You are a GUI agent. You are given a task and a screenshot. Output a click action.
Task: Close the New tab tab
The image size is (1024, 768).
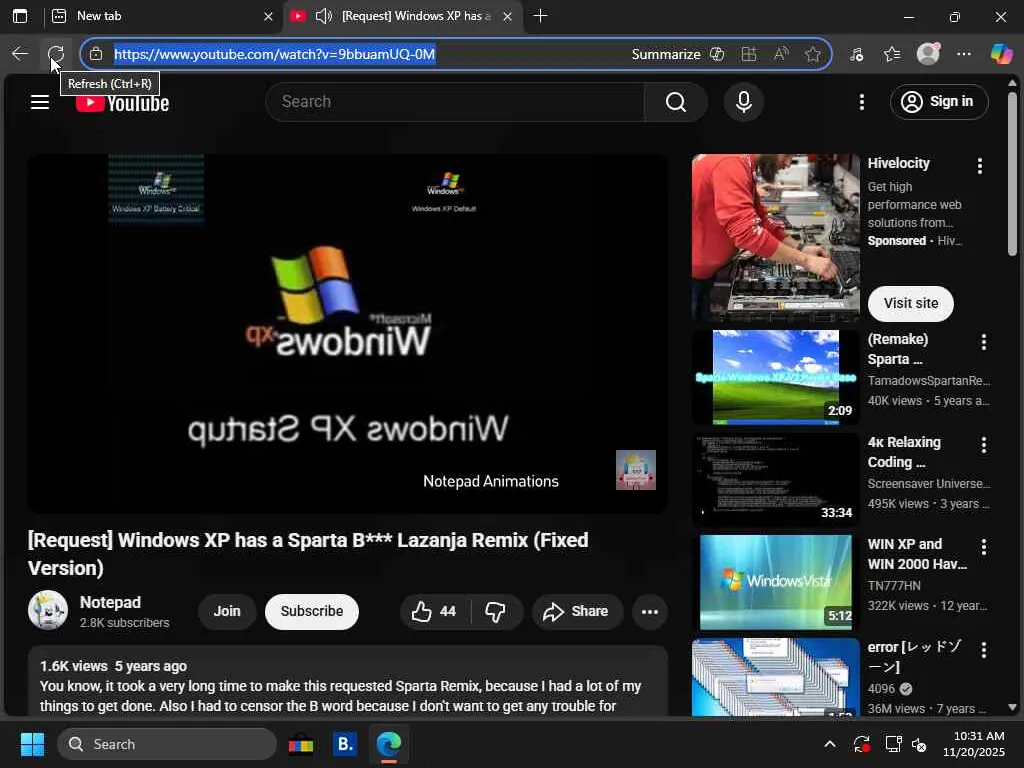(268, 16)
